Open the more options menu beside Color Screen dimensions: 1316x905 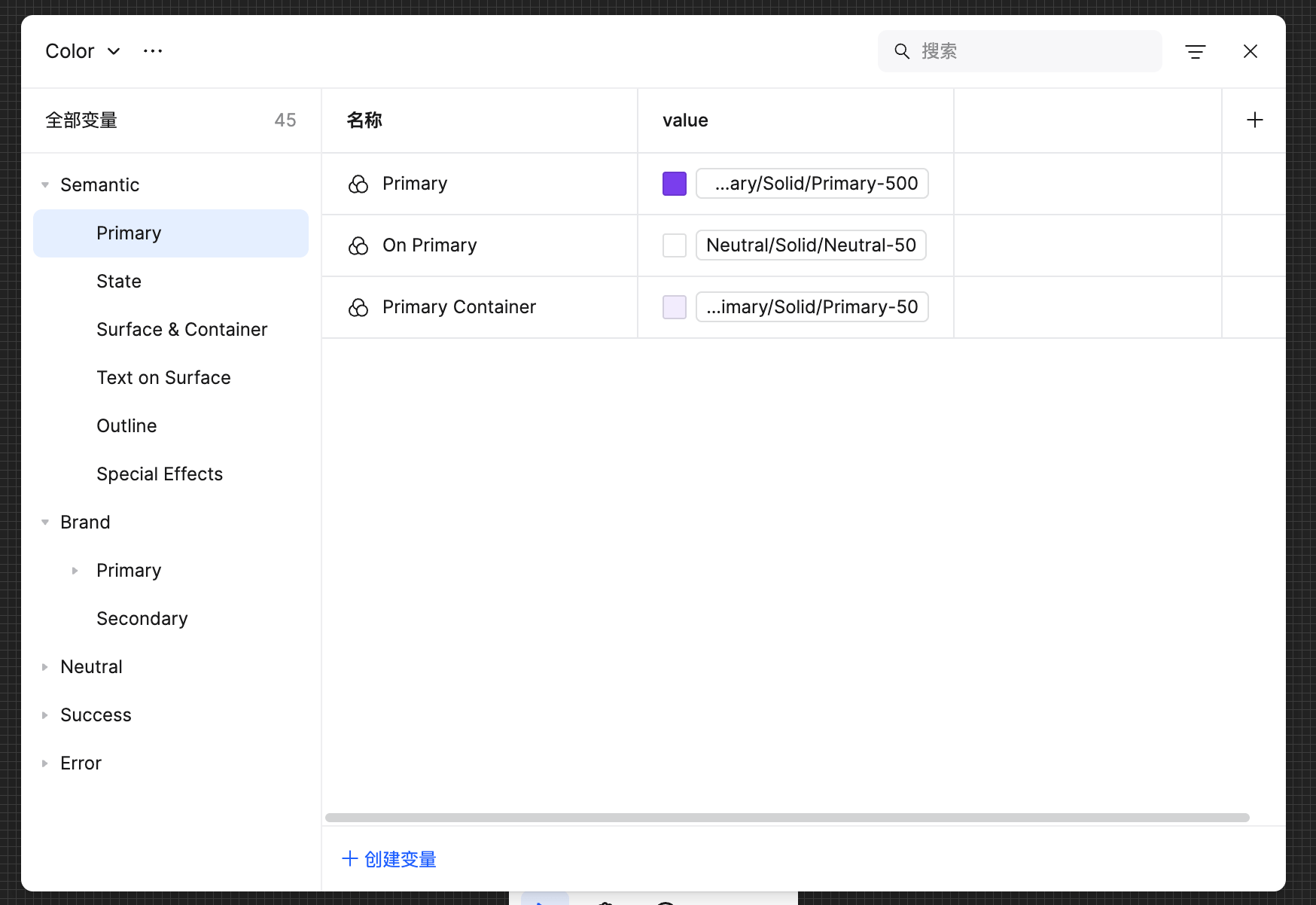(x=153, y=50)
